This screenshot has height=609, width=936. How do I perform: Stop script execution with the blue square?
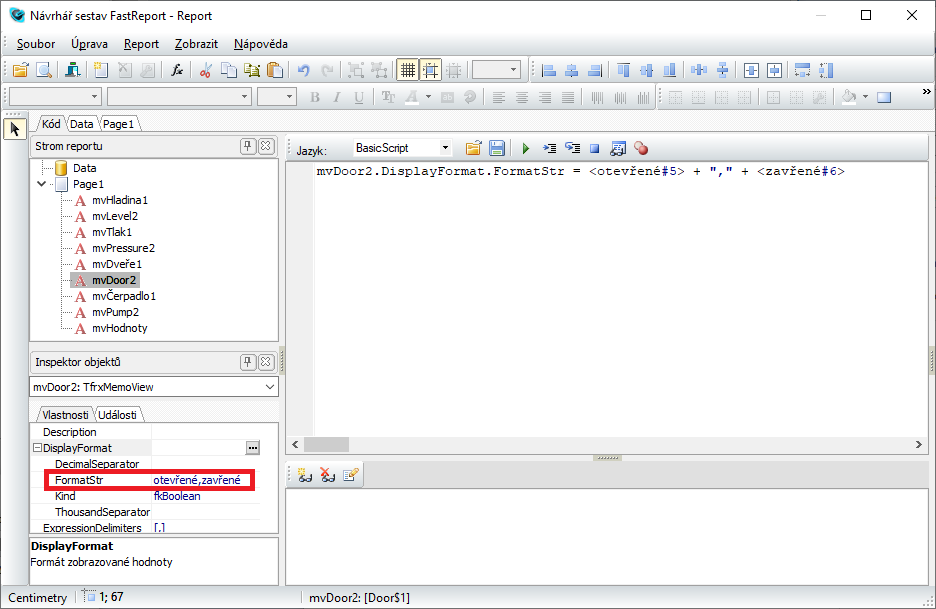tap(594, 148)
